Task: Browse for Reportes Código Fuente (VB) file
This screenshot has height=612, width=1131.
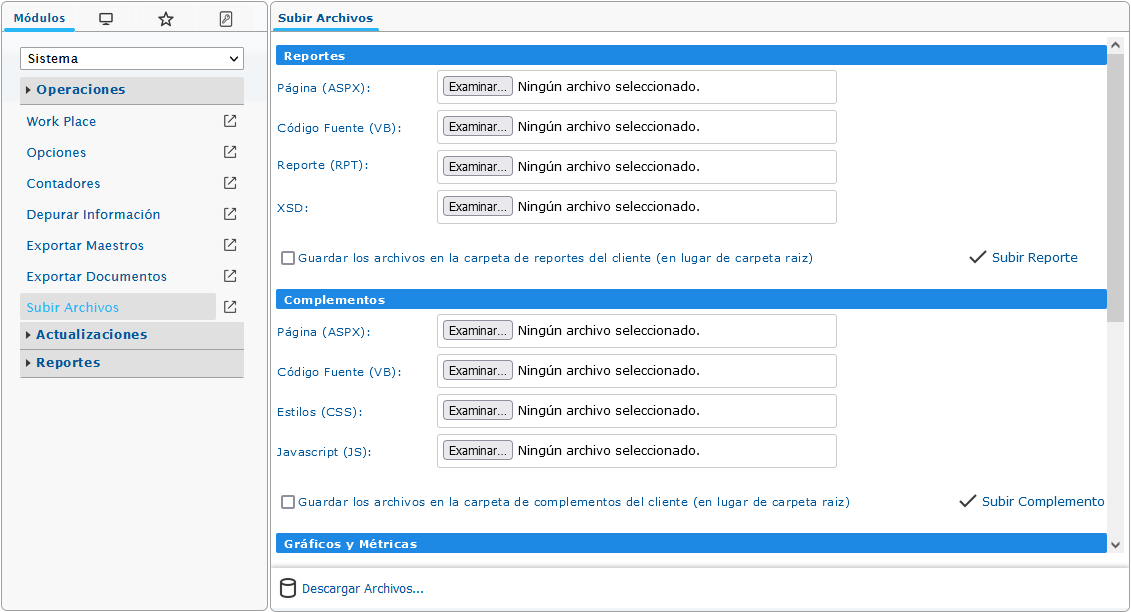Action: point(478,126)
